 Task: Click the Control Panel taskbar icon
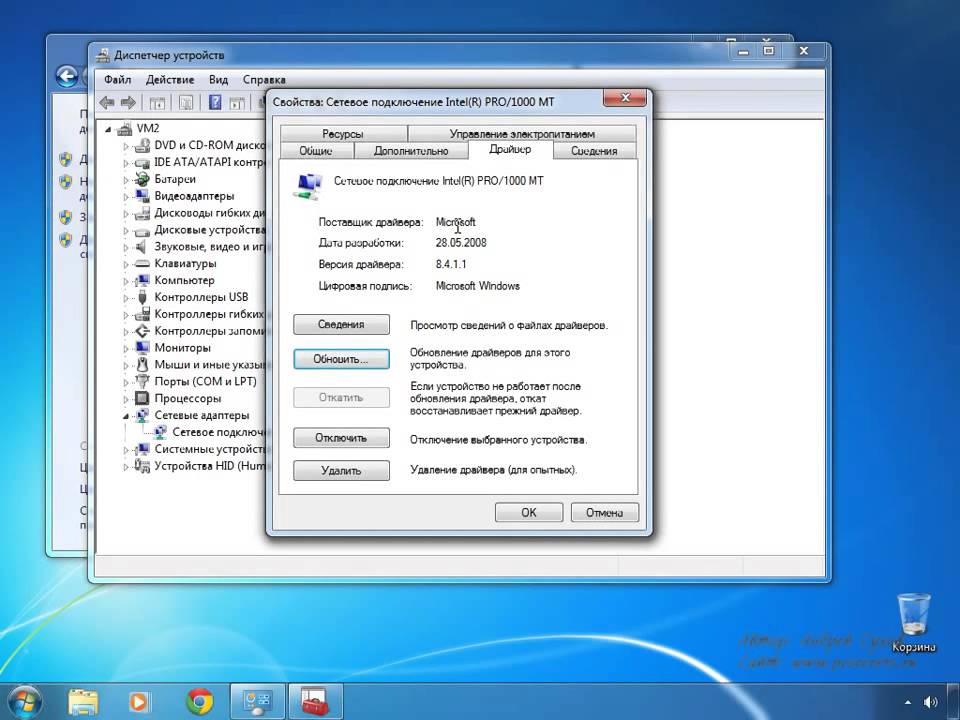coord(257,702)
